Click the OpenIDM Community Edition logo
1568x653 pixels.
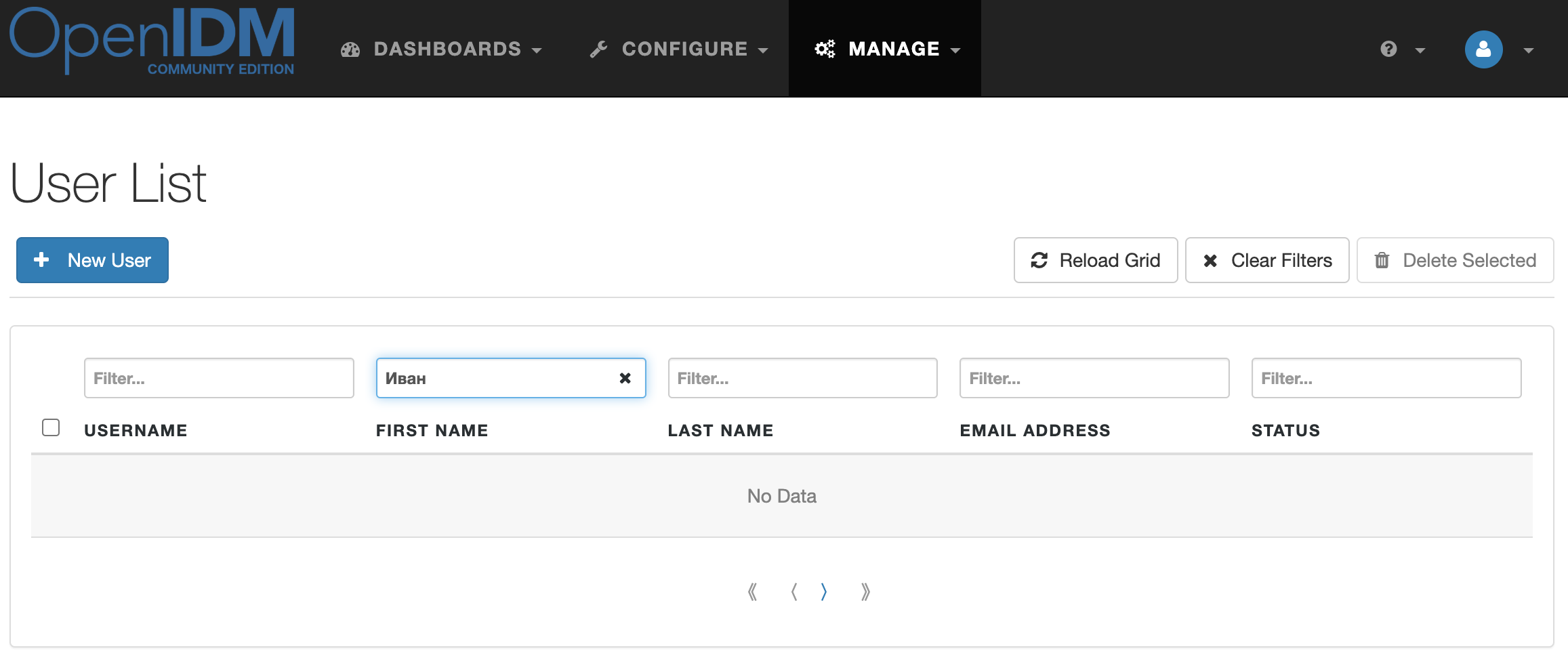pyautogui.click(x=152, y=41)
